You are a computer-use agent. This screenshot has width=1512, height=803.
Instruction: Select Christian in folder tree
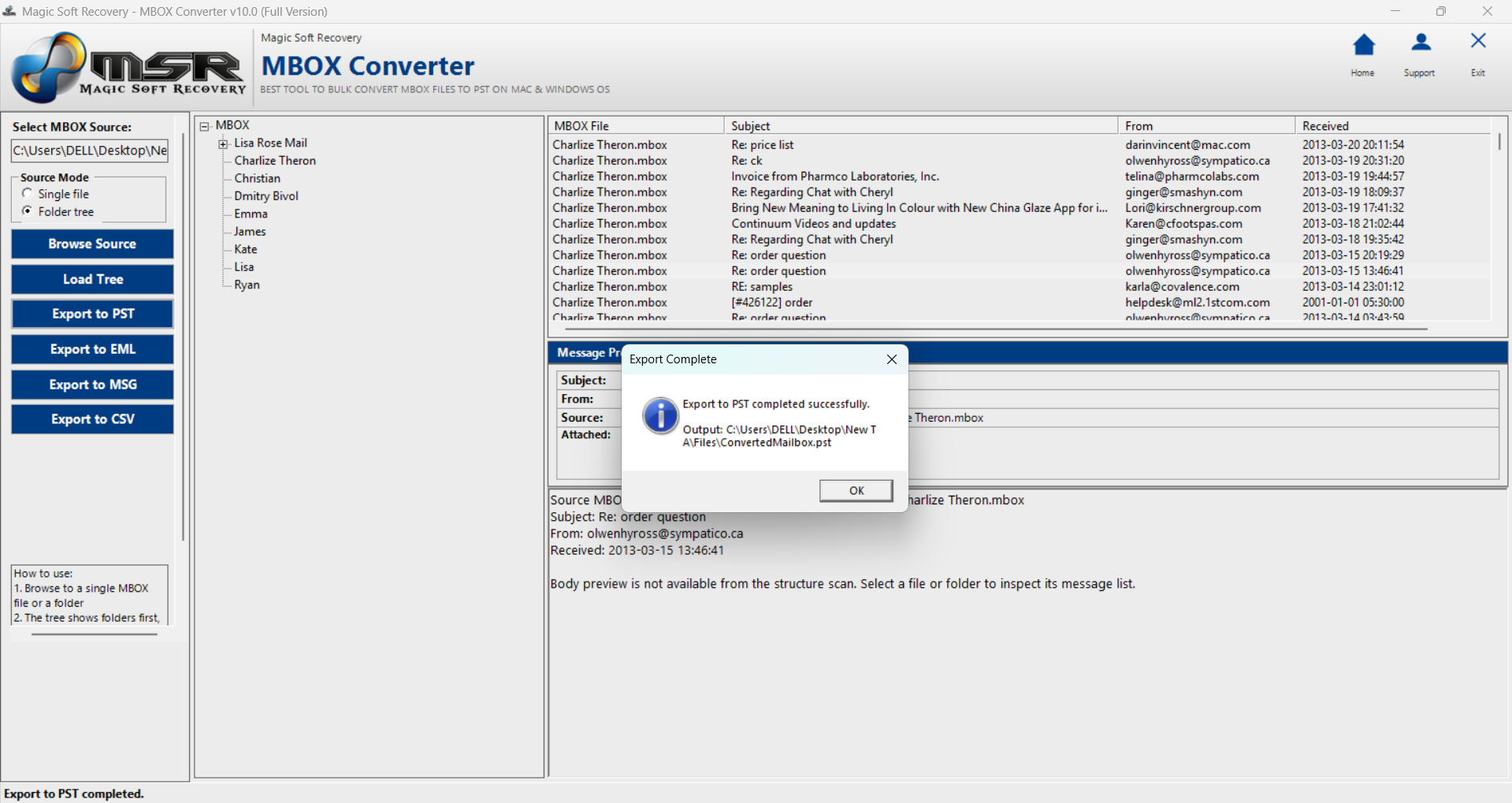[257, 178]
